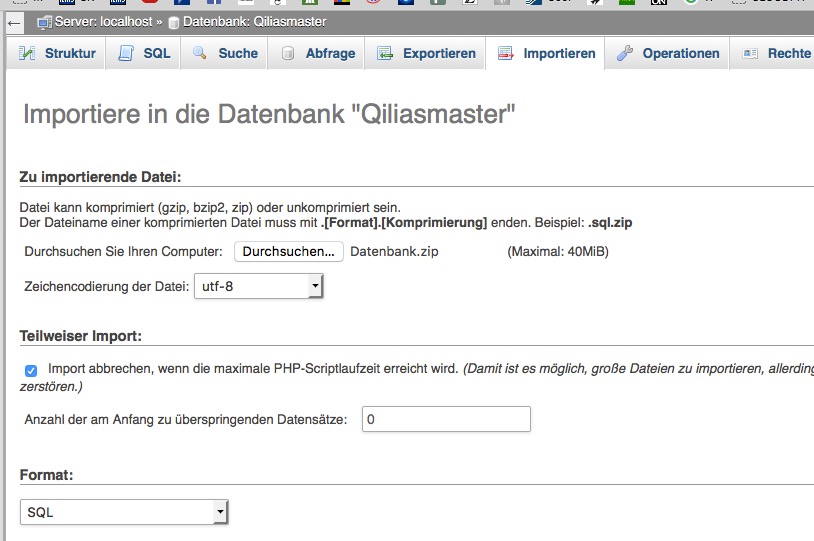Click the SQL tab's document icon
Viewport: 814px width, 541px height.
(x=127, y=54)
